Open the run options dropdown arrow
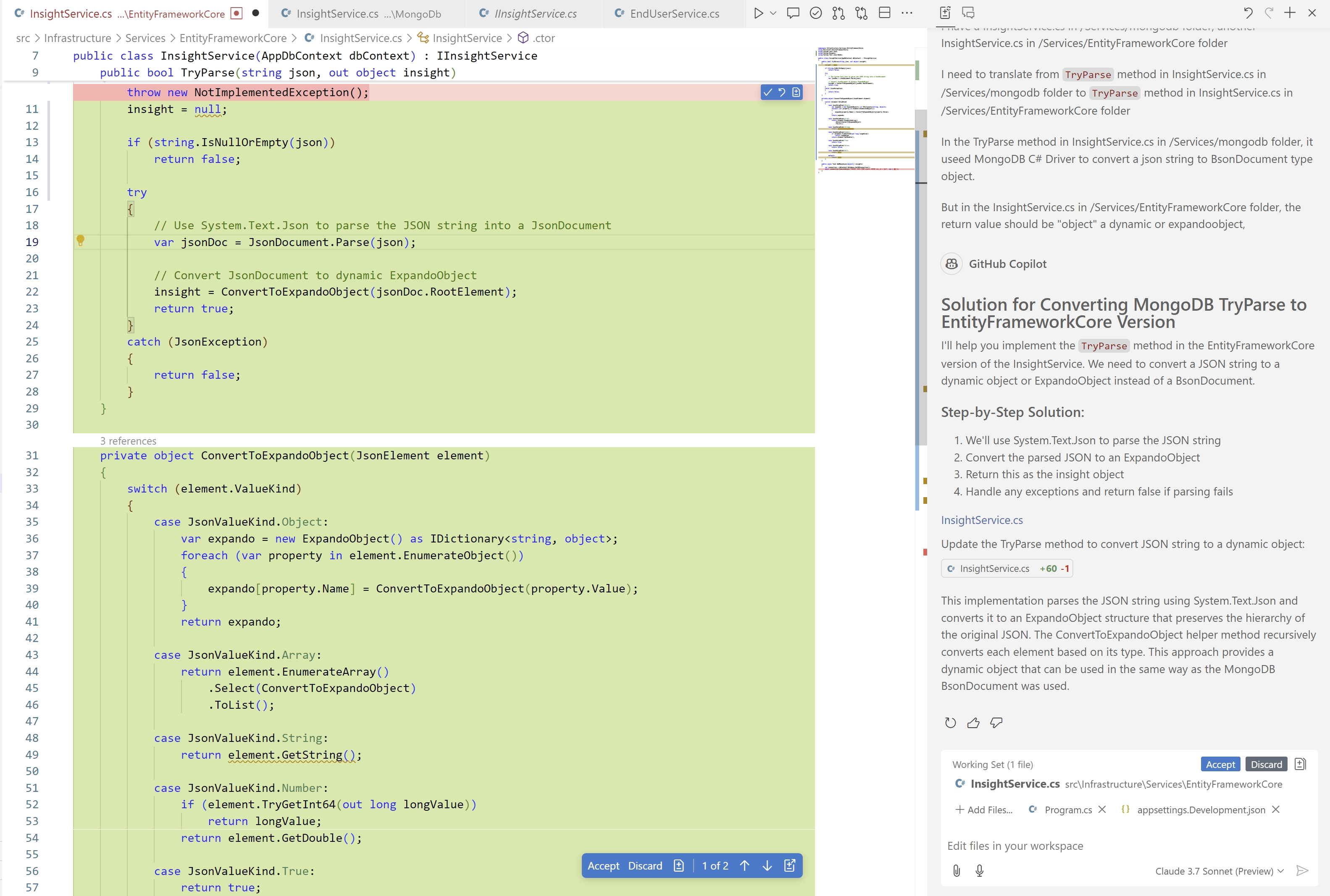The height and width of the screenshot is (896, 1330). point(773,13)
